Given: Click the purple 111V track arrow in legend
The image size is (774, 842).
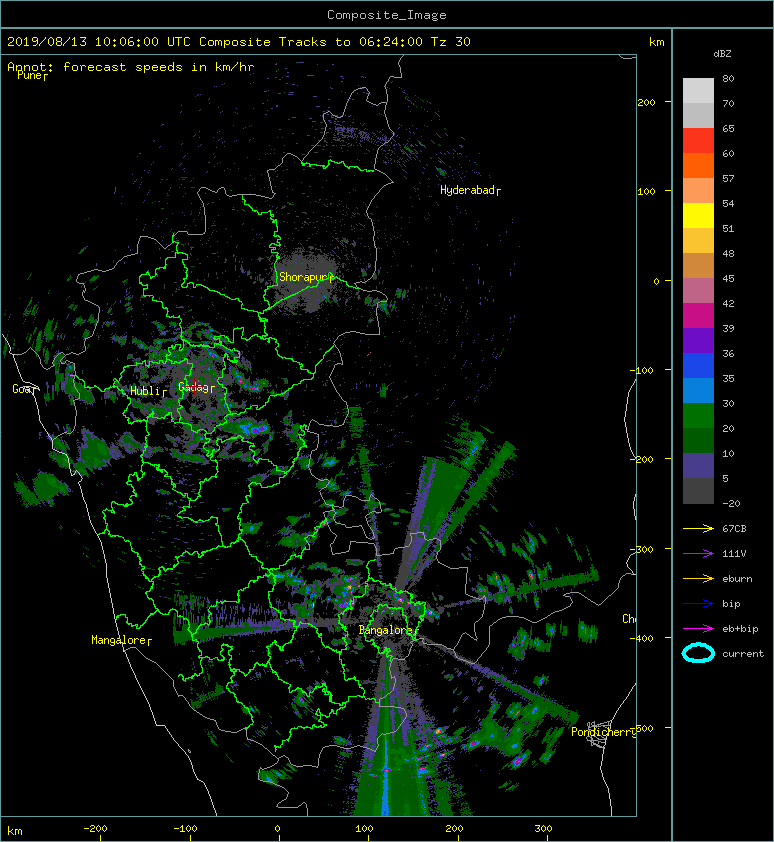Looking at the screenshot, I should click(x=698, y=554).
